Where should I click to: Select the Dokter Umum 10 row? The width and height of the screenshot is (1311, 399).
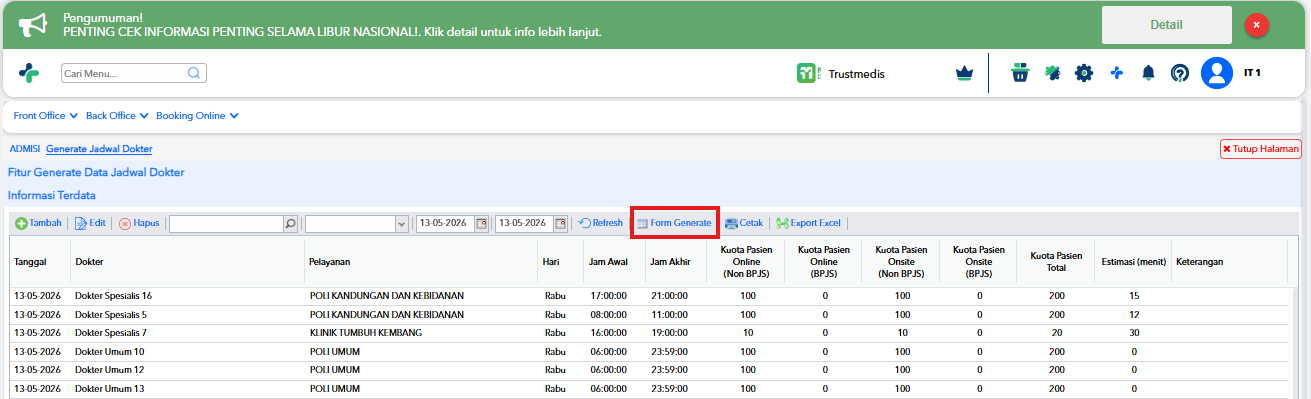point(649,352)
